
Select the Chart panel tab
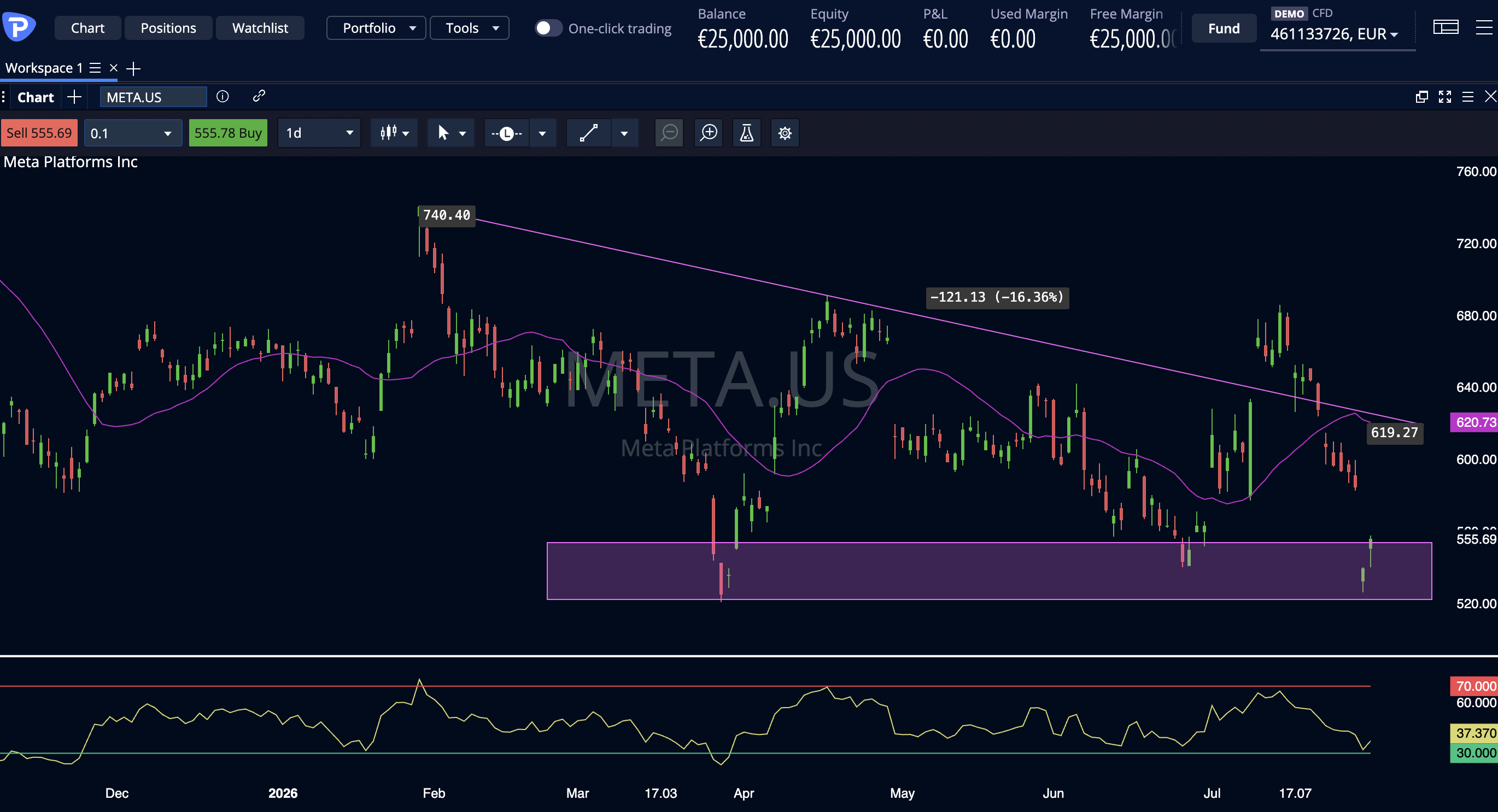[36, 97]
